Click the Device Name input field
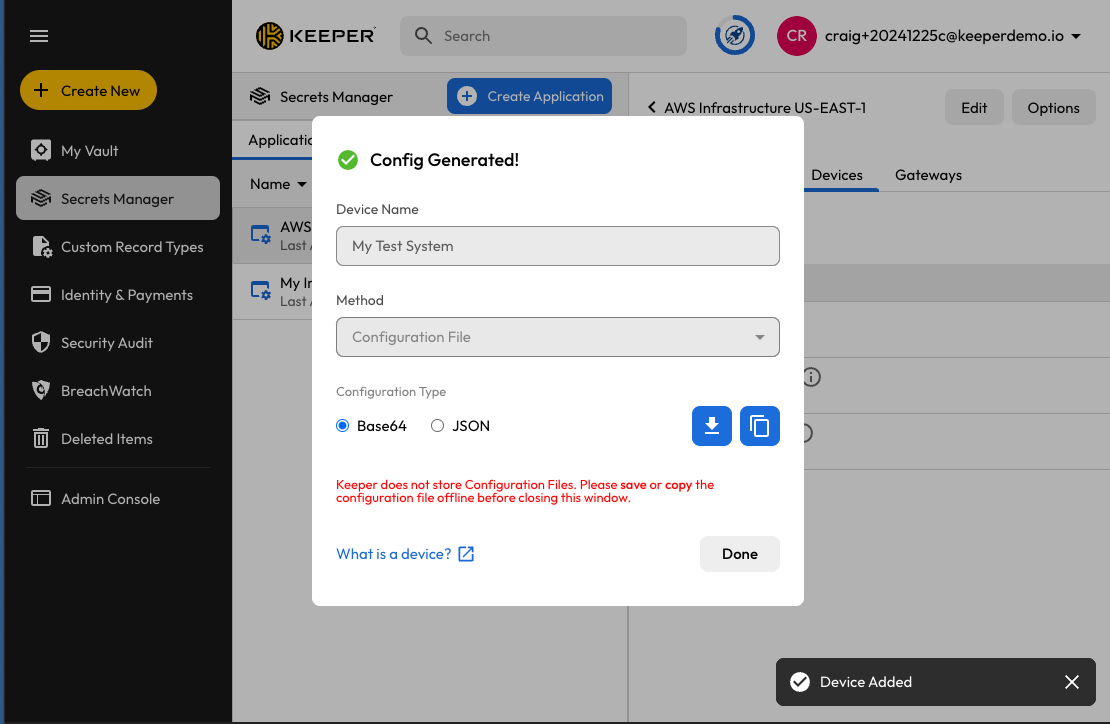Viewport: 1110px width, 724px height. pos(558,246)
